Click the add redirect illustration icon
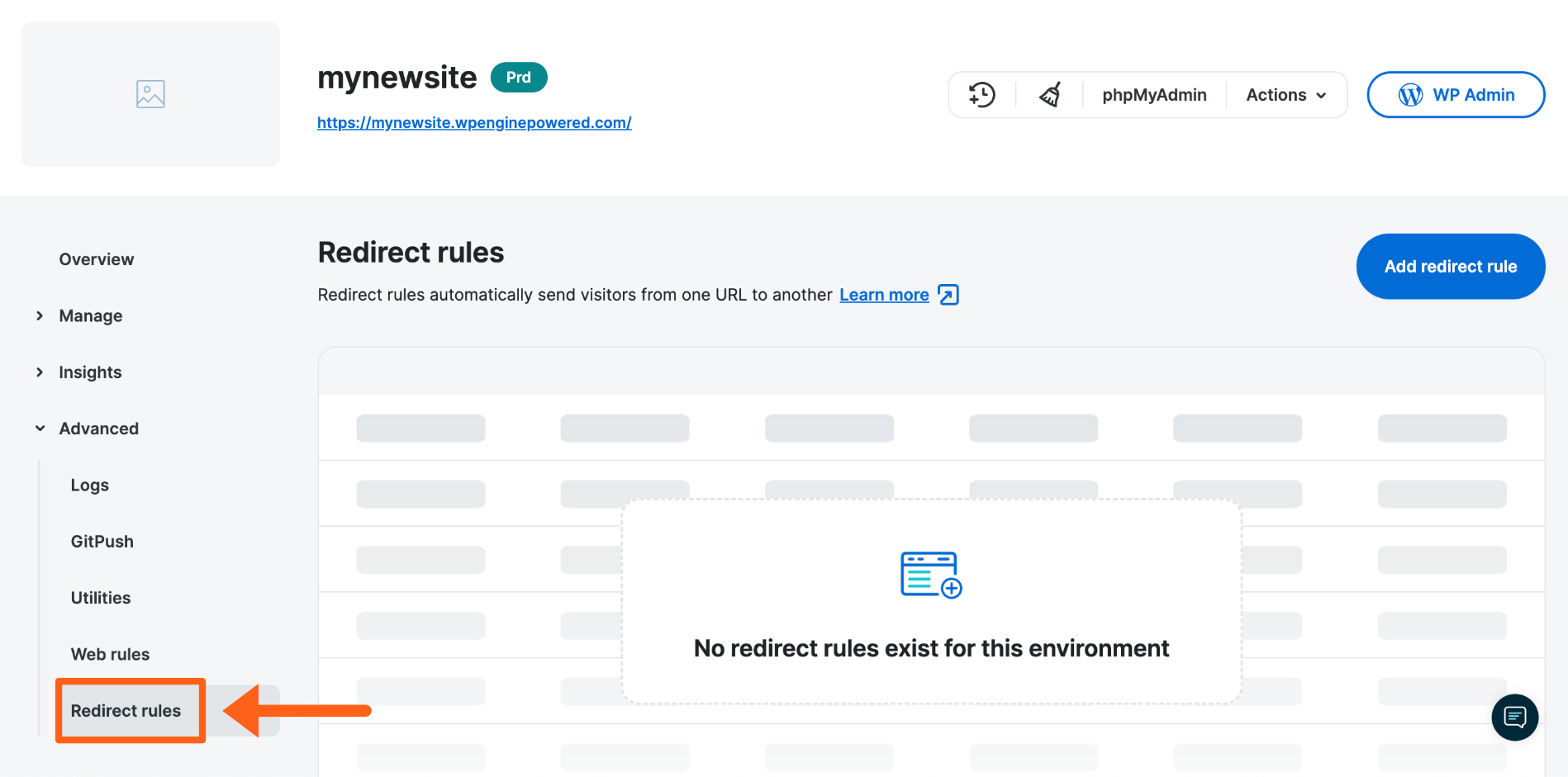Image resolution: width=1568 pixels, height=777 pixels. 931,575
